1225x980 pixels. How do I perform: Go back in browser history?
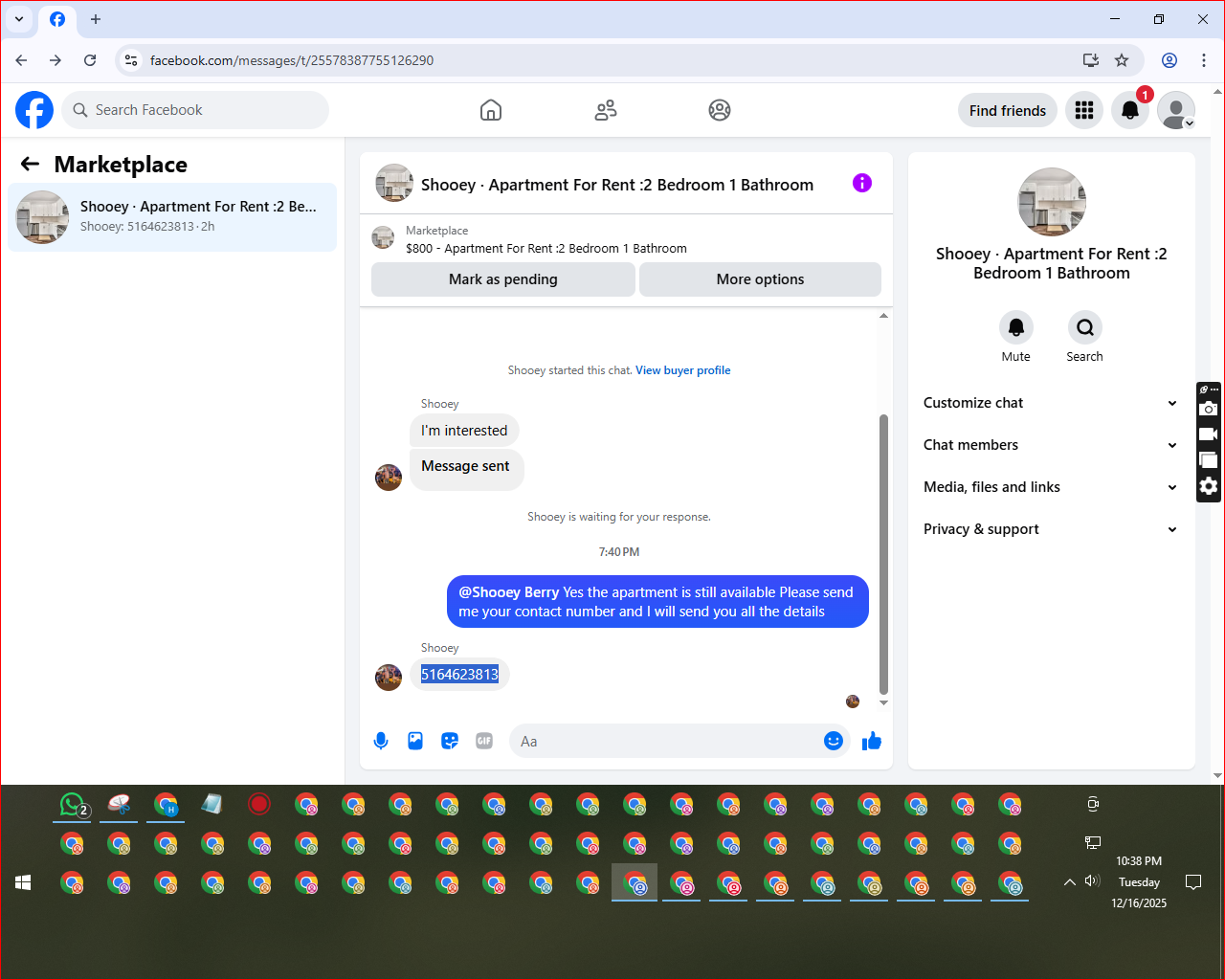coord(21,60)
